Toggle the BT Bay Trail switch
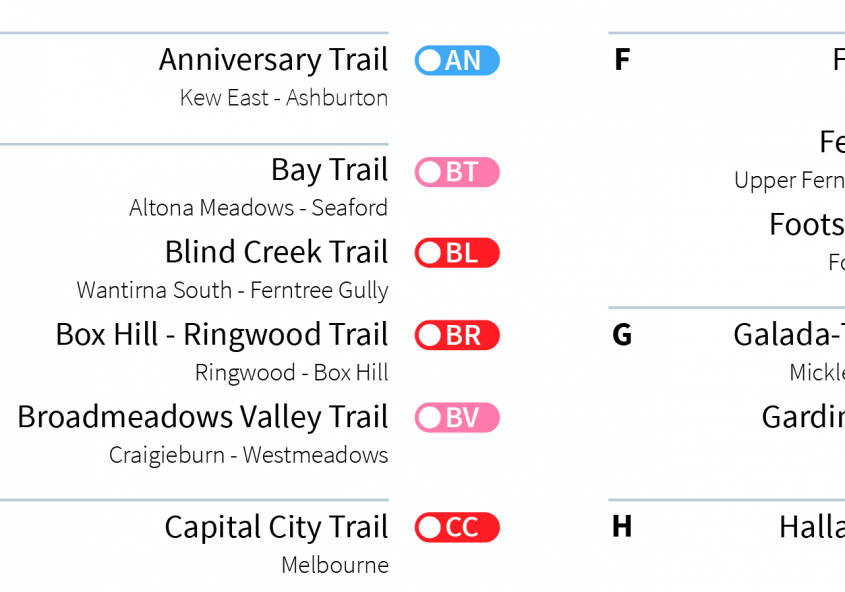The width and height of the screenshot is (845, 592). pos(457,172)
